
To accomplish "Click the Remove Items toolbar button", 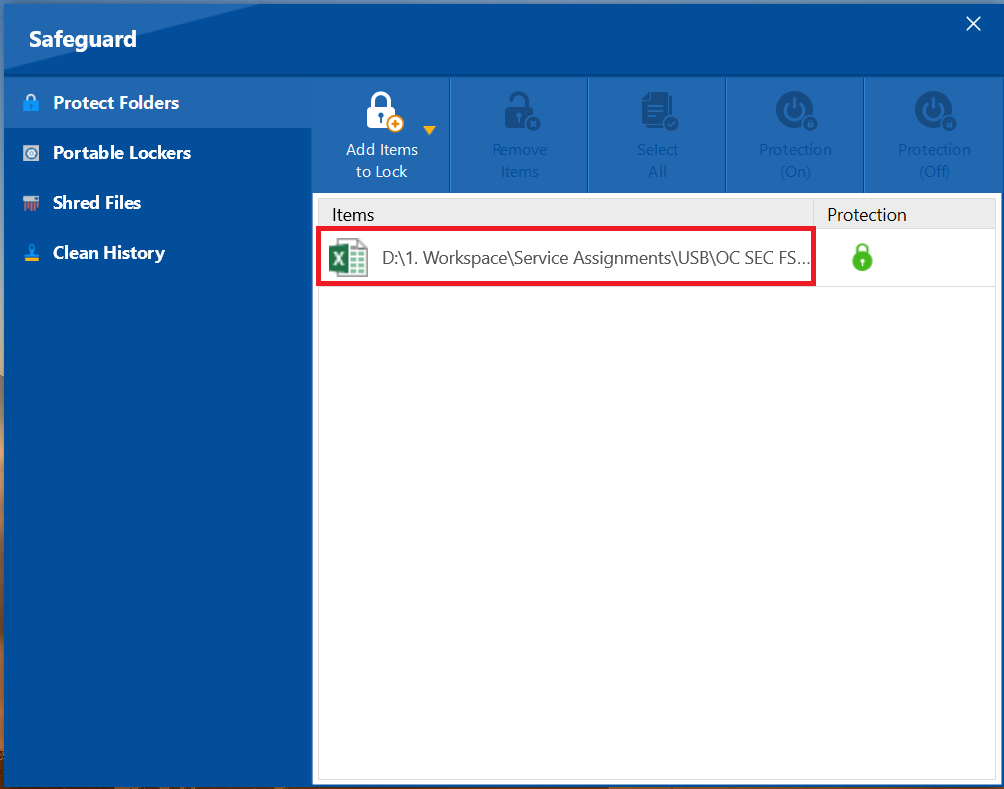I will (519, 135).
